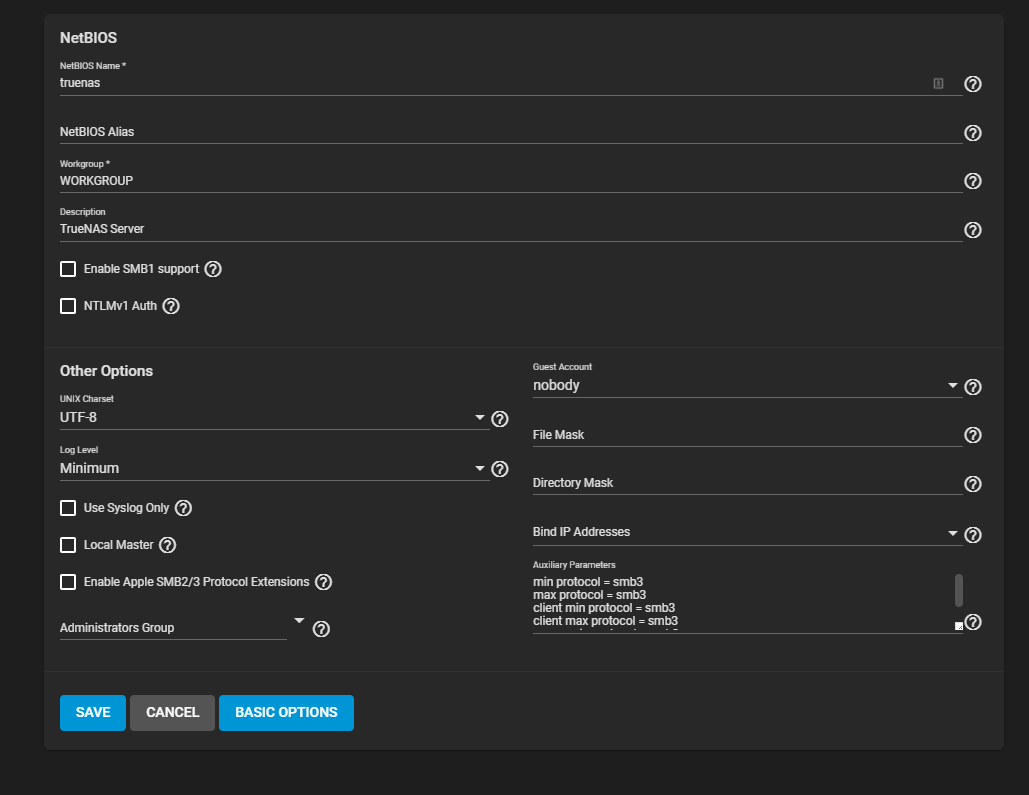Open Local Master help icon
This screenshot has height=795, width=1029.
(167, 545)
